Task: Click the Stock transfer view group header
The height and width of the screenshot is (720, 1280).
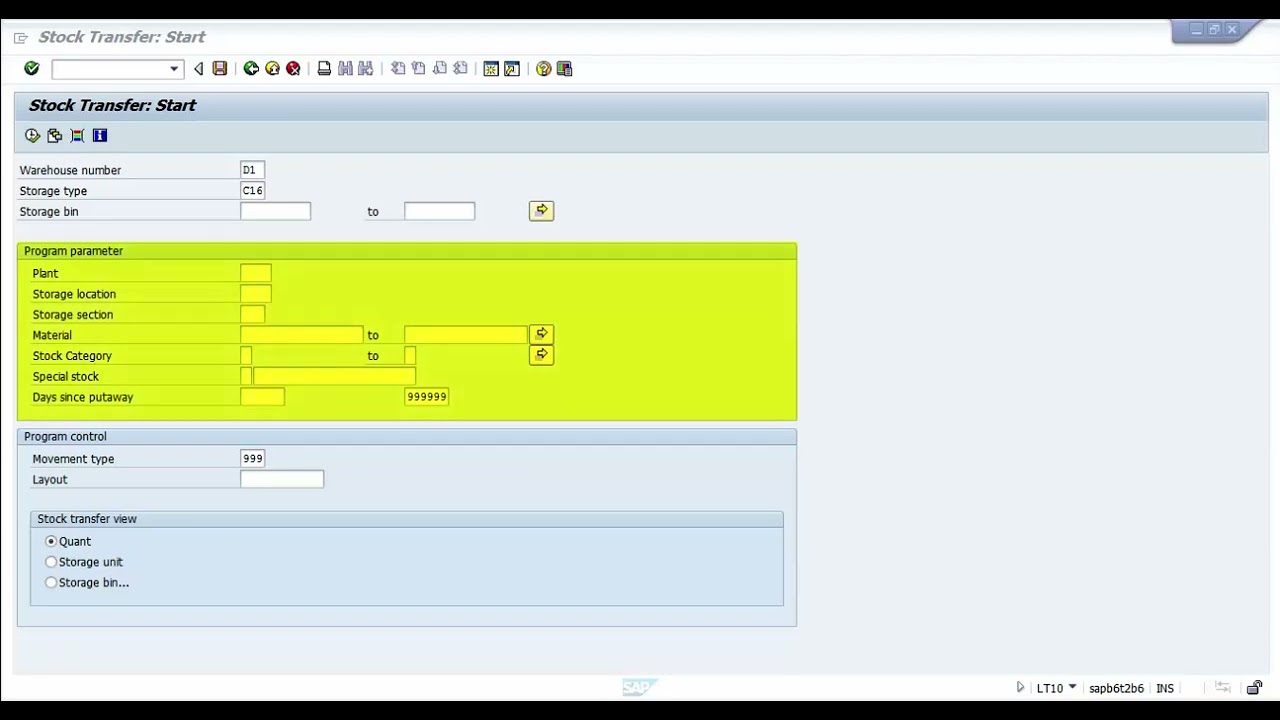Action: [407, 519]
